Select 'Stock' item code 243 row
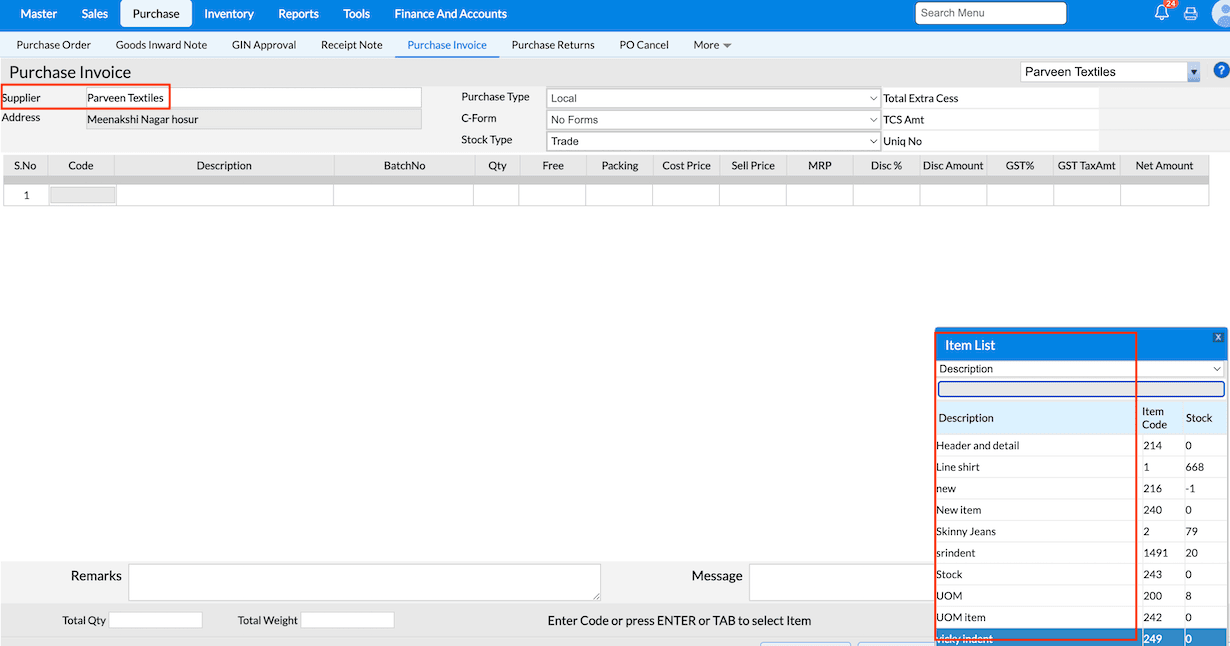Screen dimensions: 1230x646 click(1081, 575)
